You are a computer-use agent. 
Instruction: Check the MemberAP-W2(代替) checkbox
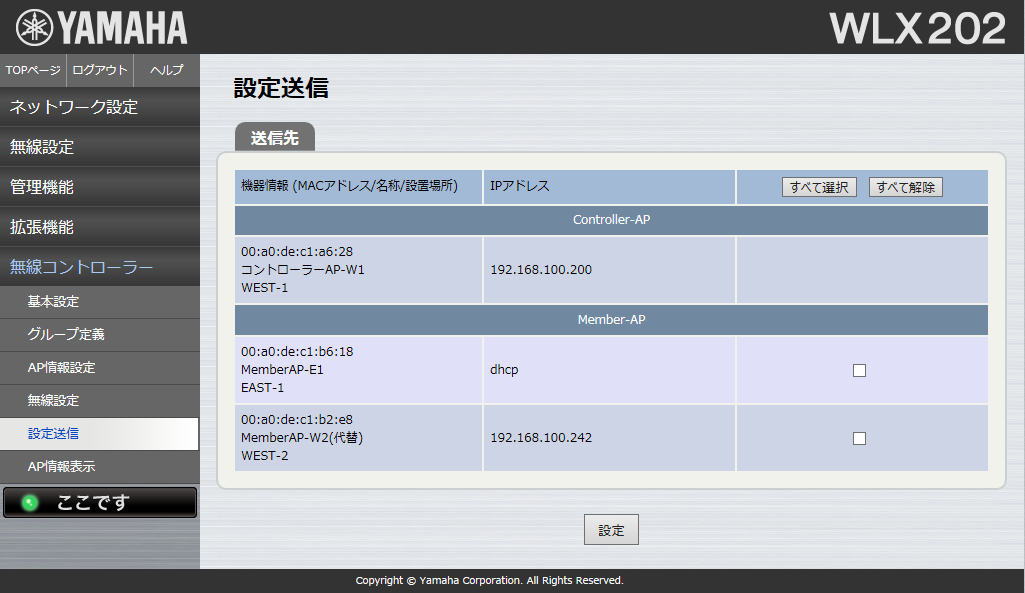coord(859,438)
